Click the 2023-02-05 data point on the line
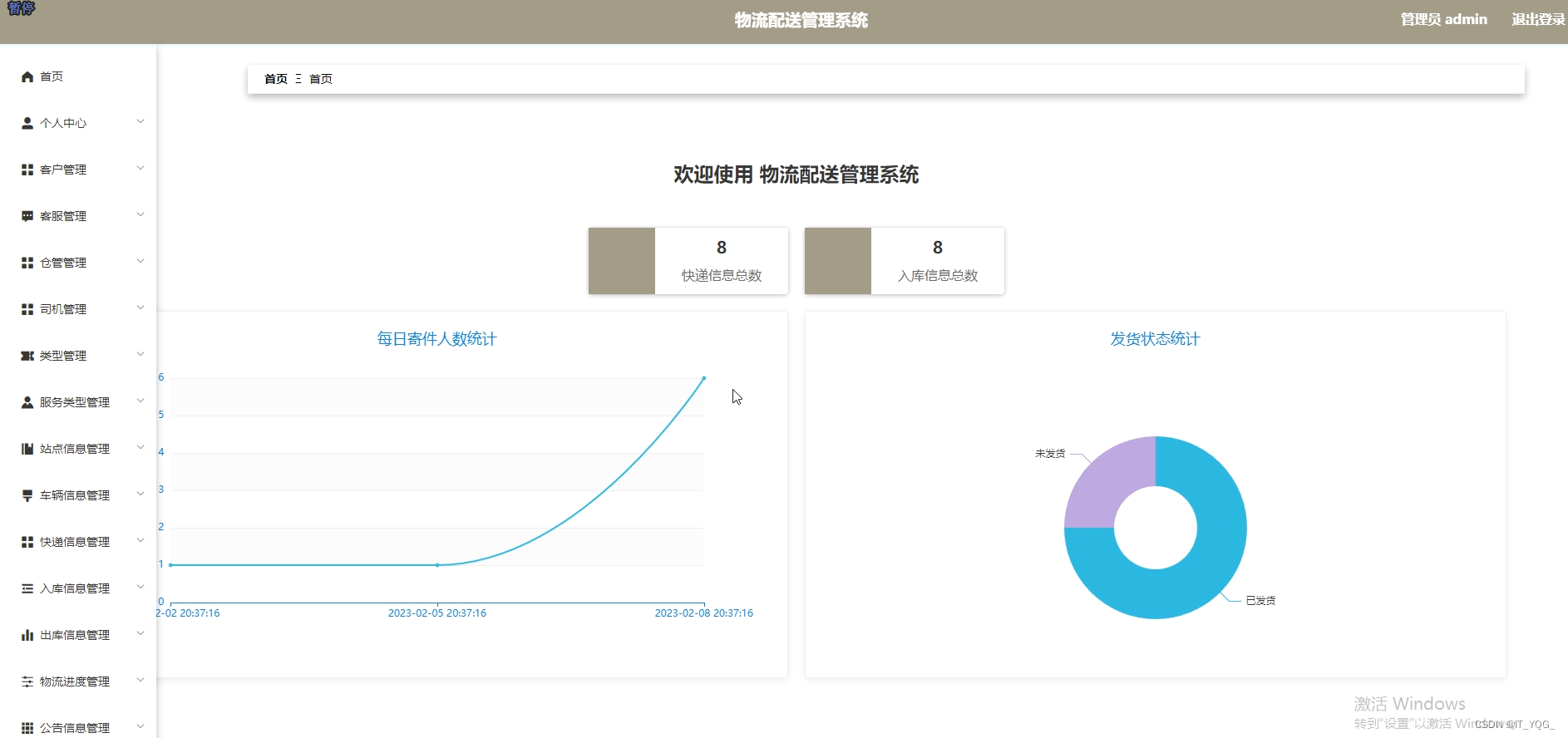The image size is (1568, 738). tap(437, 565)
